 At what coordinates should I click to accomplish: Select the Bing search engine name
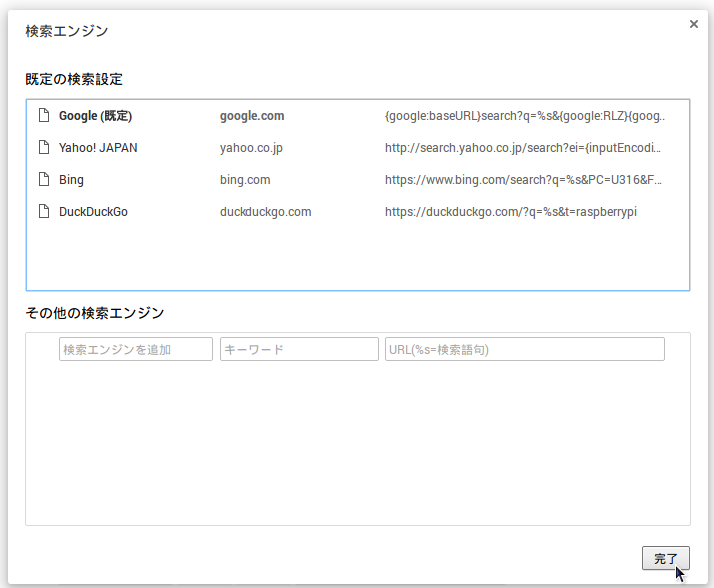click(x=71, y=180)
